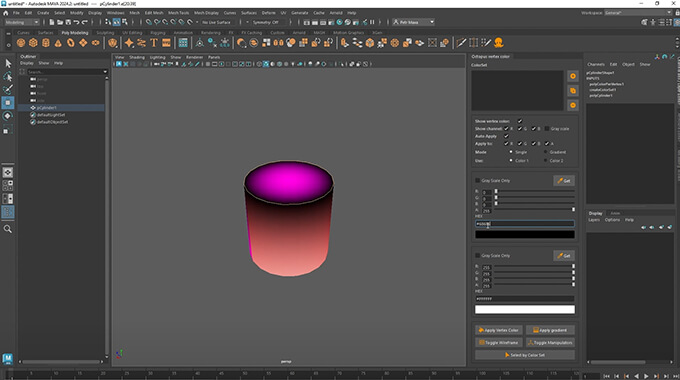Image resolution: width=680 pixels, height=380 pixels.
Task: Open the Channels menu in Channel Box
Action: click(596, 64)
